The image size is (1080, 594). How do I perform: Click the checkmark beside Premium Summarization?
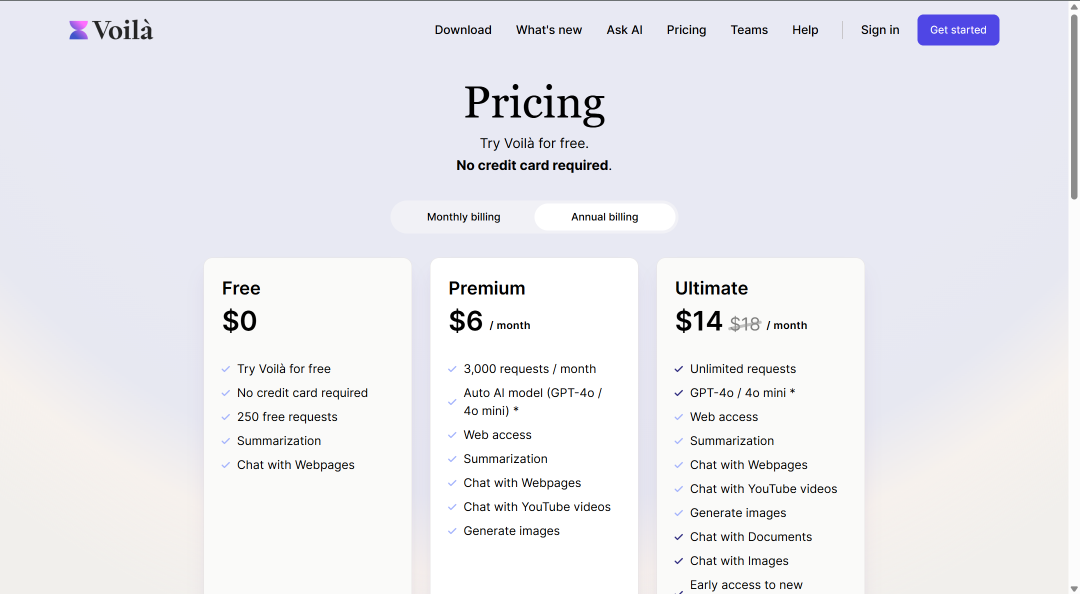point(452,459)
